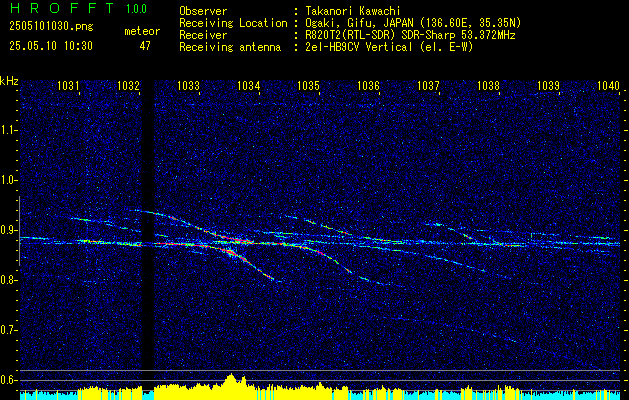Image resolution: width=629 pixels, height=400 pixels.
Task: Click the 1034 time axis marker
Action: (248, 85)
